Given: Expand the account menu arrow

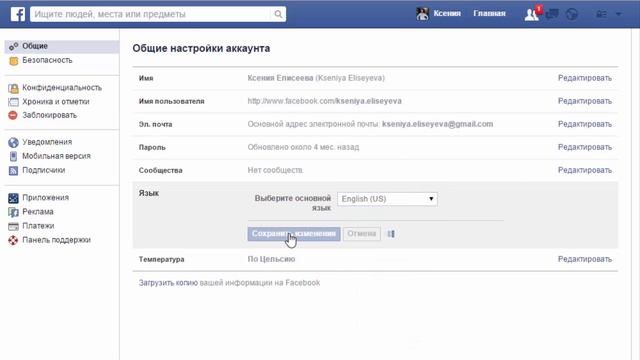Looking at the screenshot, I should (618, 14).
